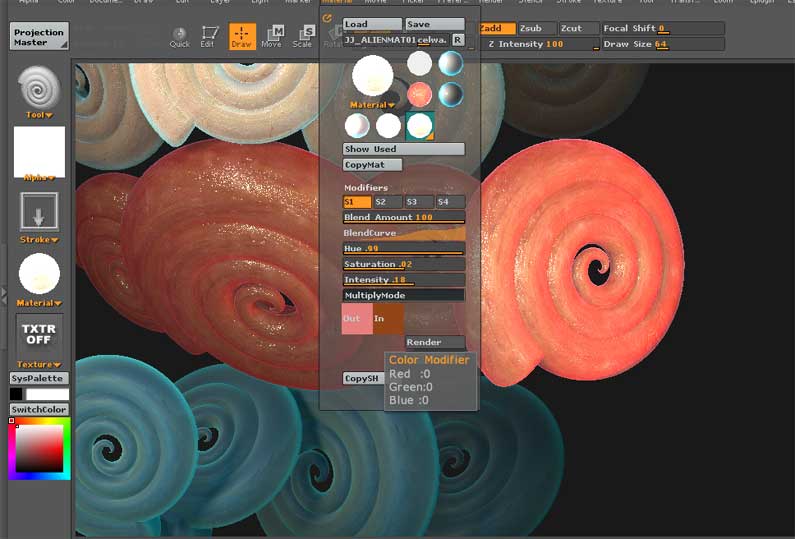This screenshot has width=795, height=539.
Task: Select the blue chrome material sphere in the top row
Action: click(x=451, y=63)
